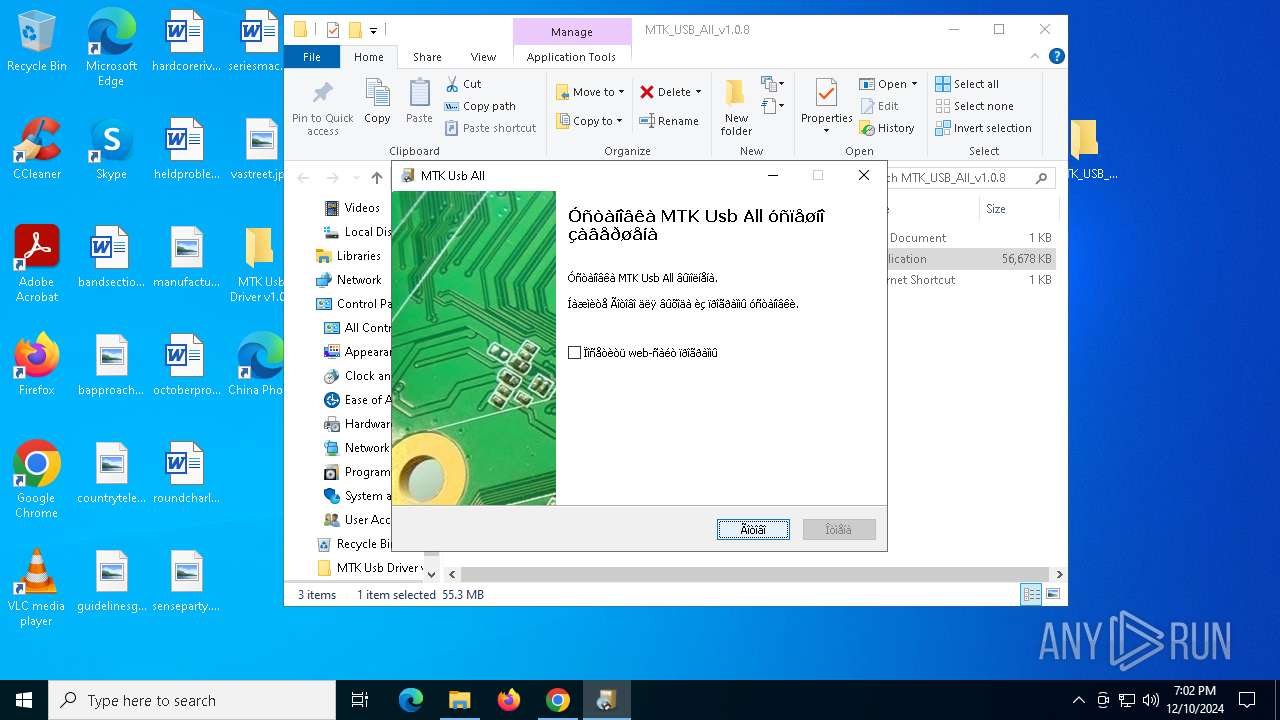
Task: Click the Up directory arrow in Explorer
Action: point(376,178)
